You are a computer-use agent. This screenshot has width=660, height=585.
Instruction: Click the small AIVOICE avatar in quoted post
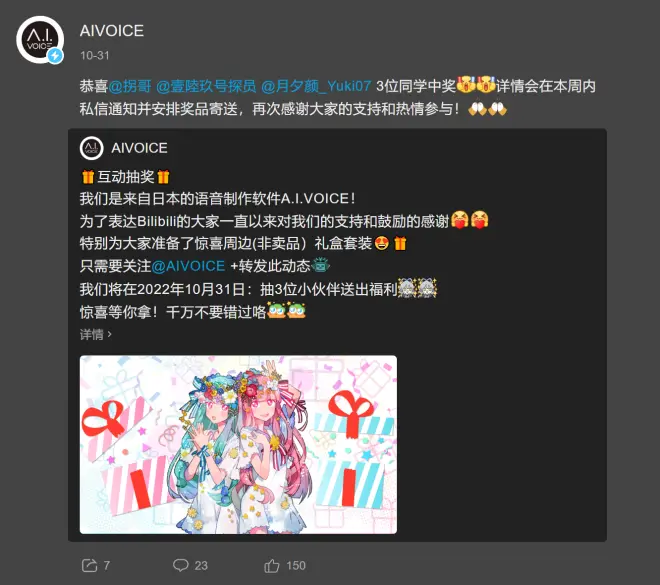click(91, 148)
